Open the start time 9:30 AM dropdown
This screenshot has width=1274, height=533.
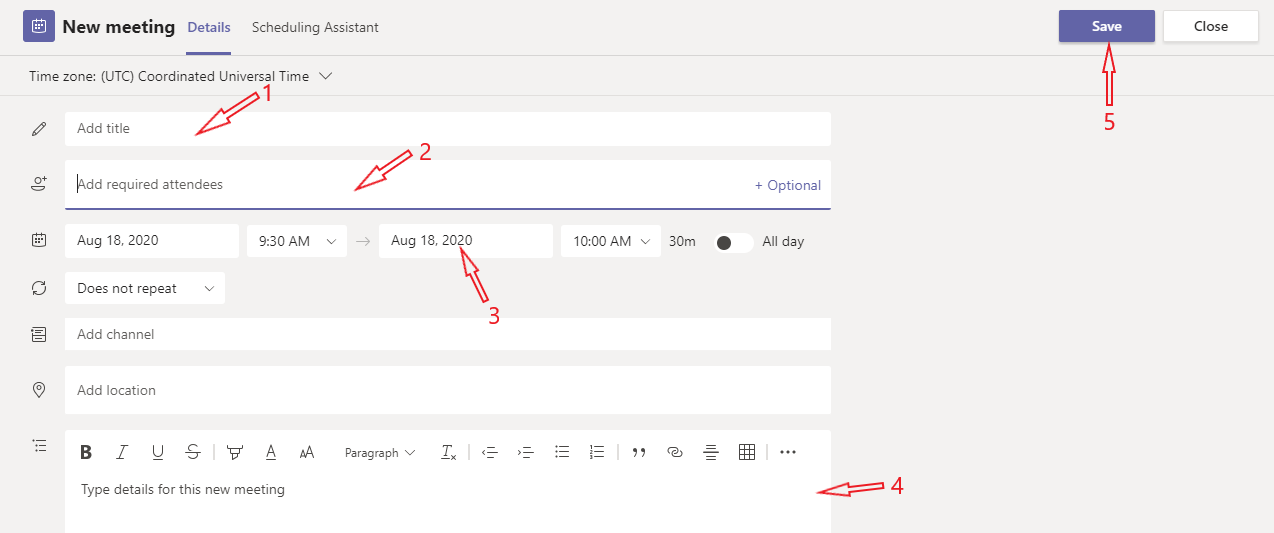[296, 241]
